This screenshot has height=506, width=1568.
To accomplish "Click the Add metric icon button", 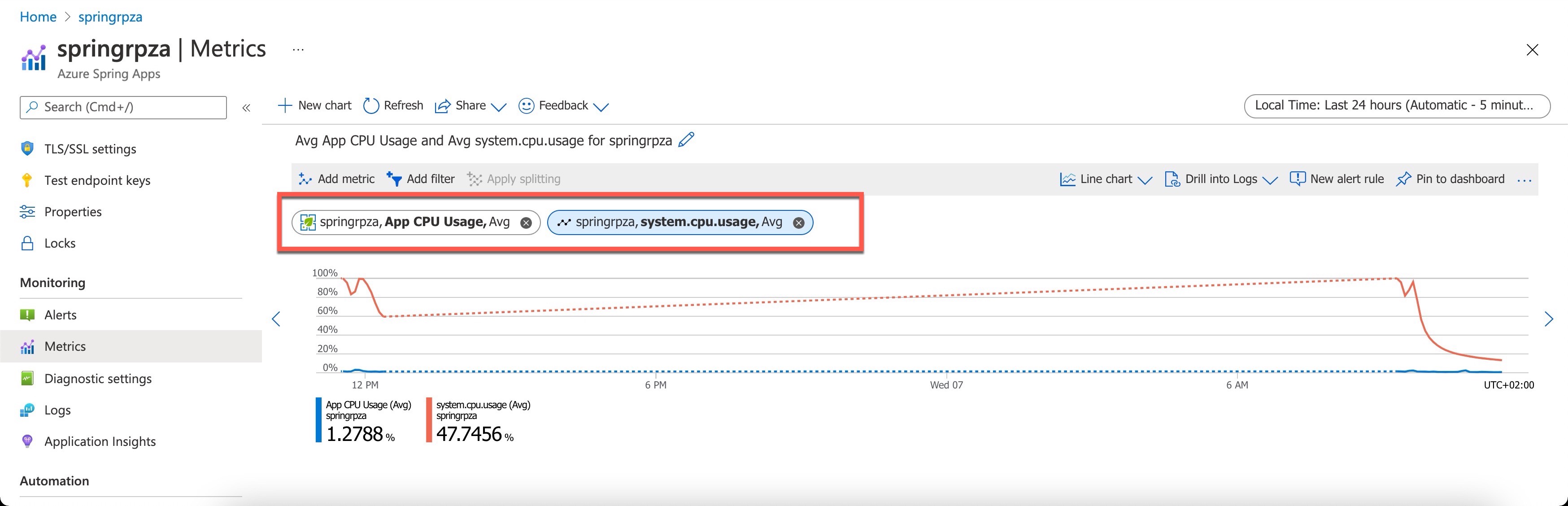I will point(305,179).
